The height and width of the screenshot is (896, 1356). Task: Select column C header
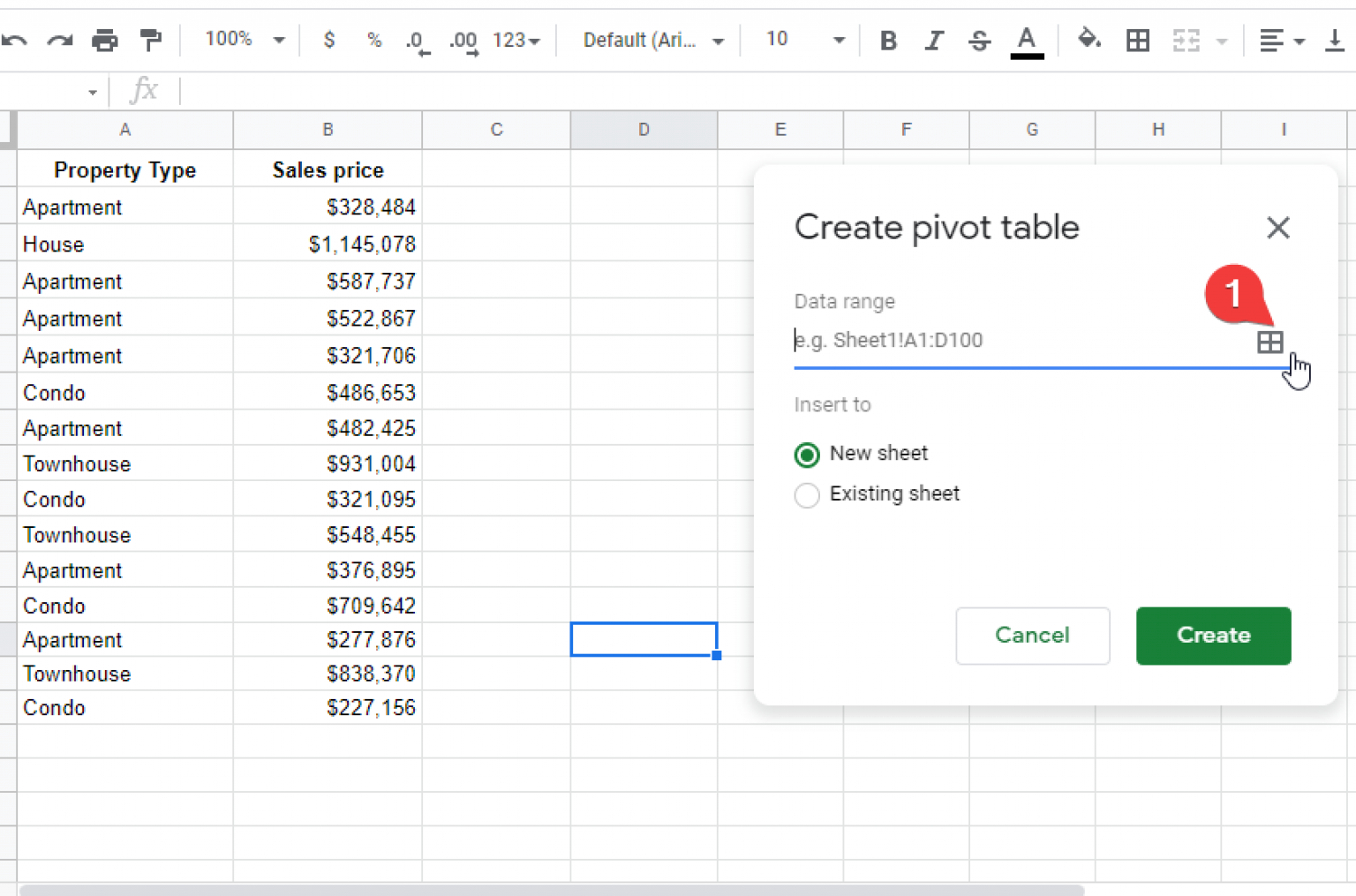point(496,130)
